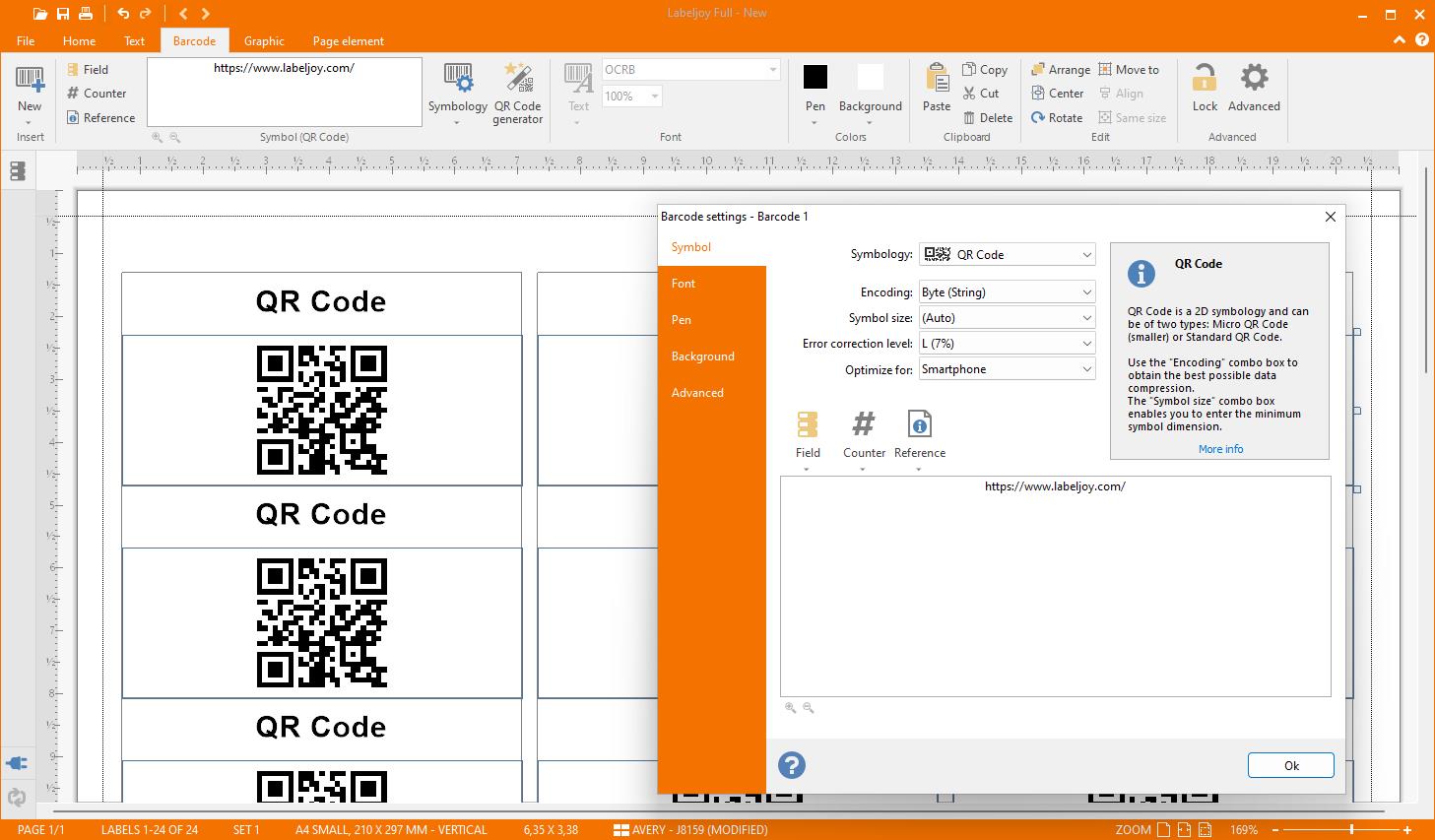Screen dimensions: 1435x840
Task: Zoom out on barcode text in dialog
Action: 809,708
